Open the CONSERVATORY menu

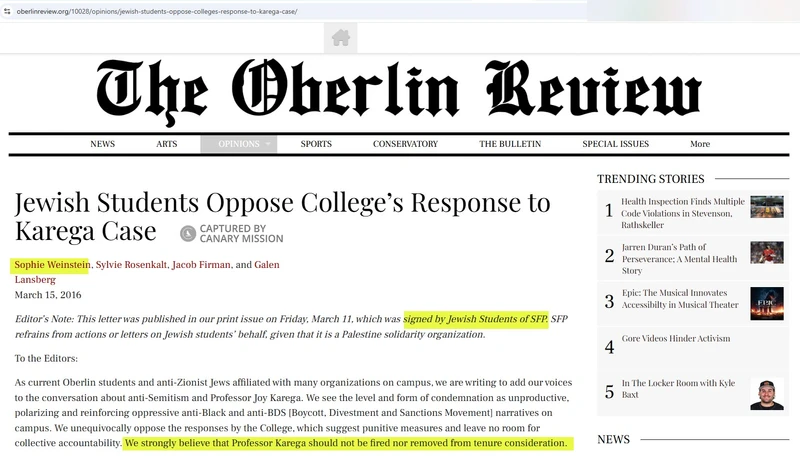click(405, 144)
